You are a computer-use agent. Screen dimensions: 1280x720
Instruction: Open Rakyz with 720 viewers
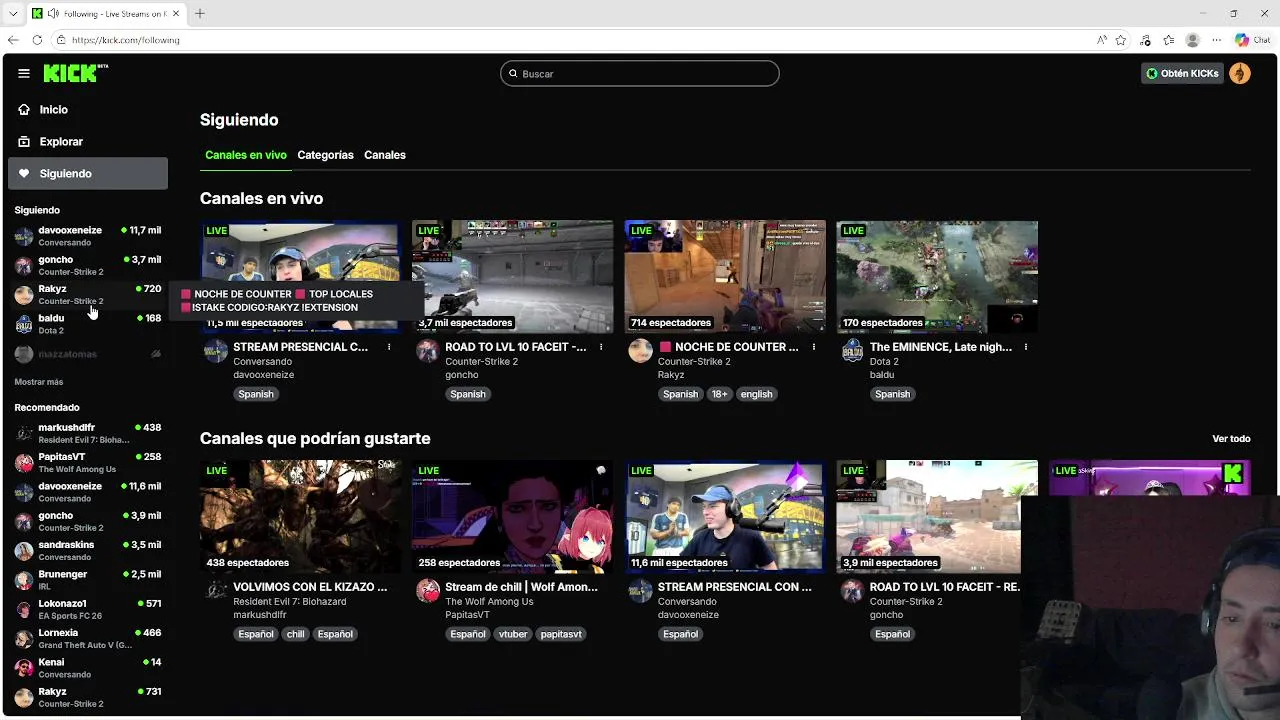point(88,294)
